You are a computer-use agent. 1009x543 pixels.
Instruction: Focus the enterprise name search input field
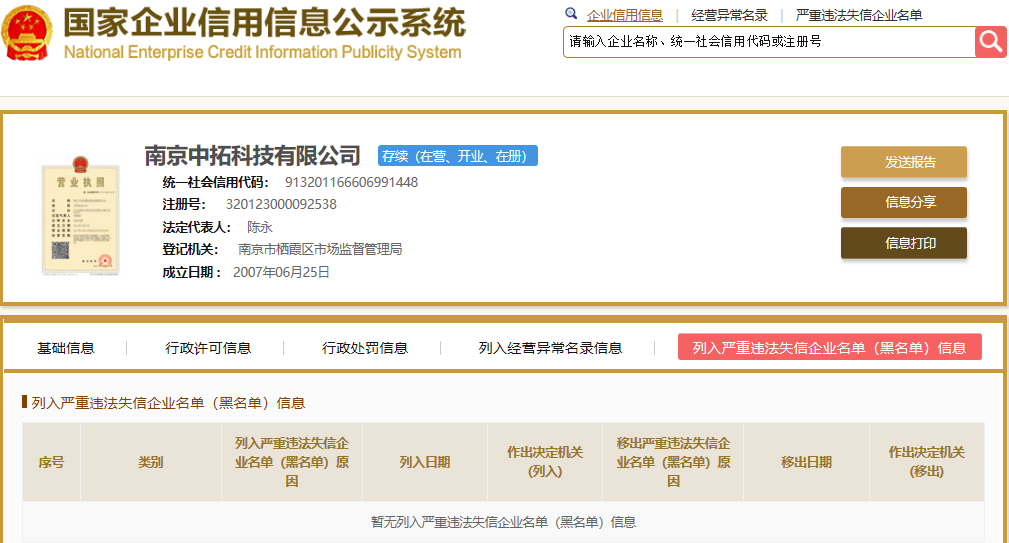pos(769,42)
